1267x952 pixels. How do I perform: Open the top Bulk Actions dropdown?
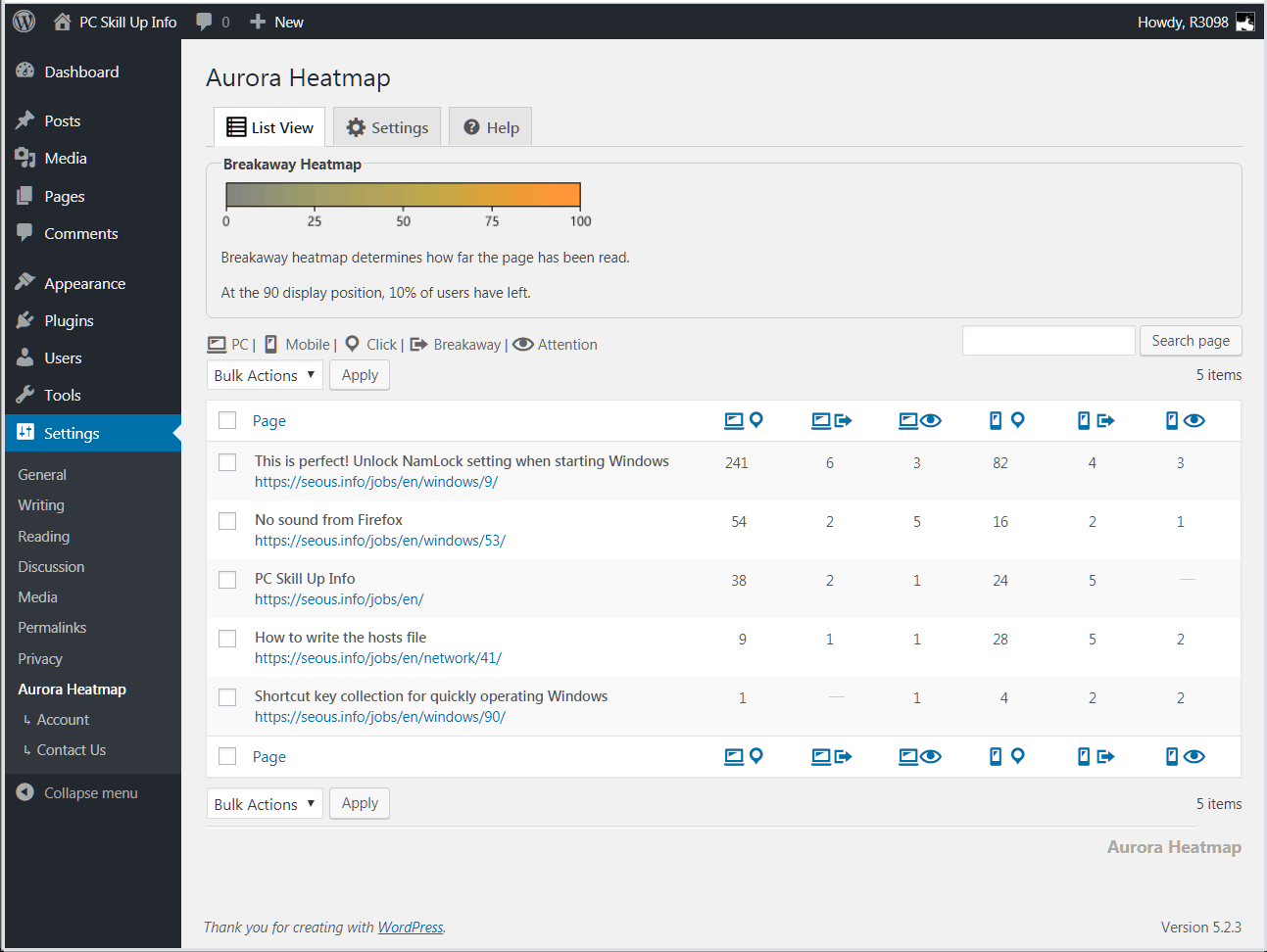(265, 375)
